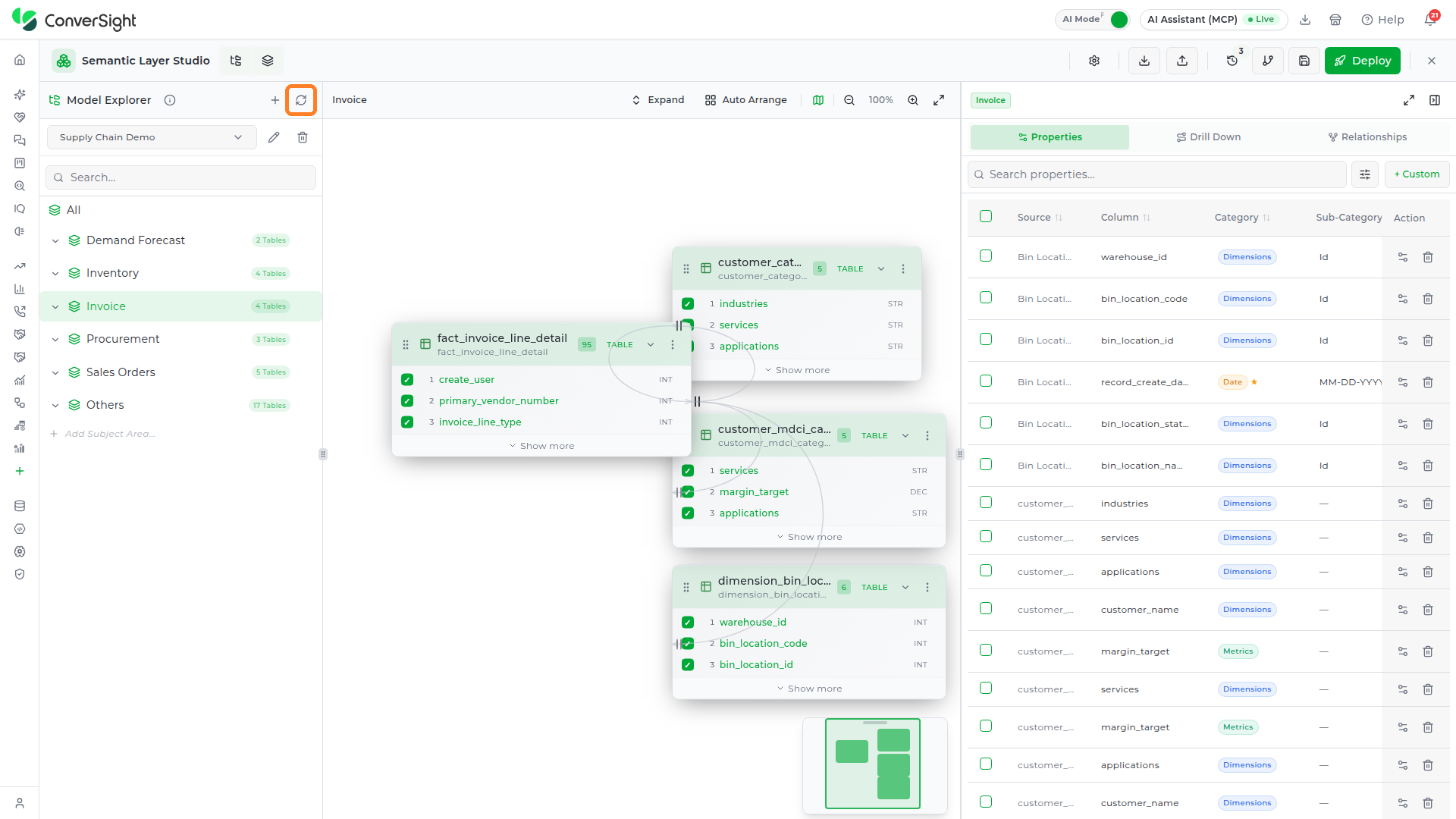Toggle AI Mode switch
1456x819 pixels.
[1119, 20]
